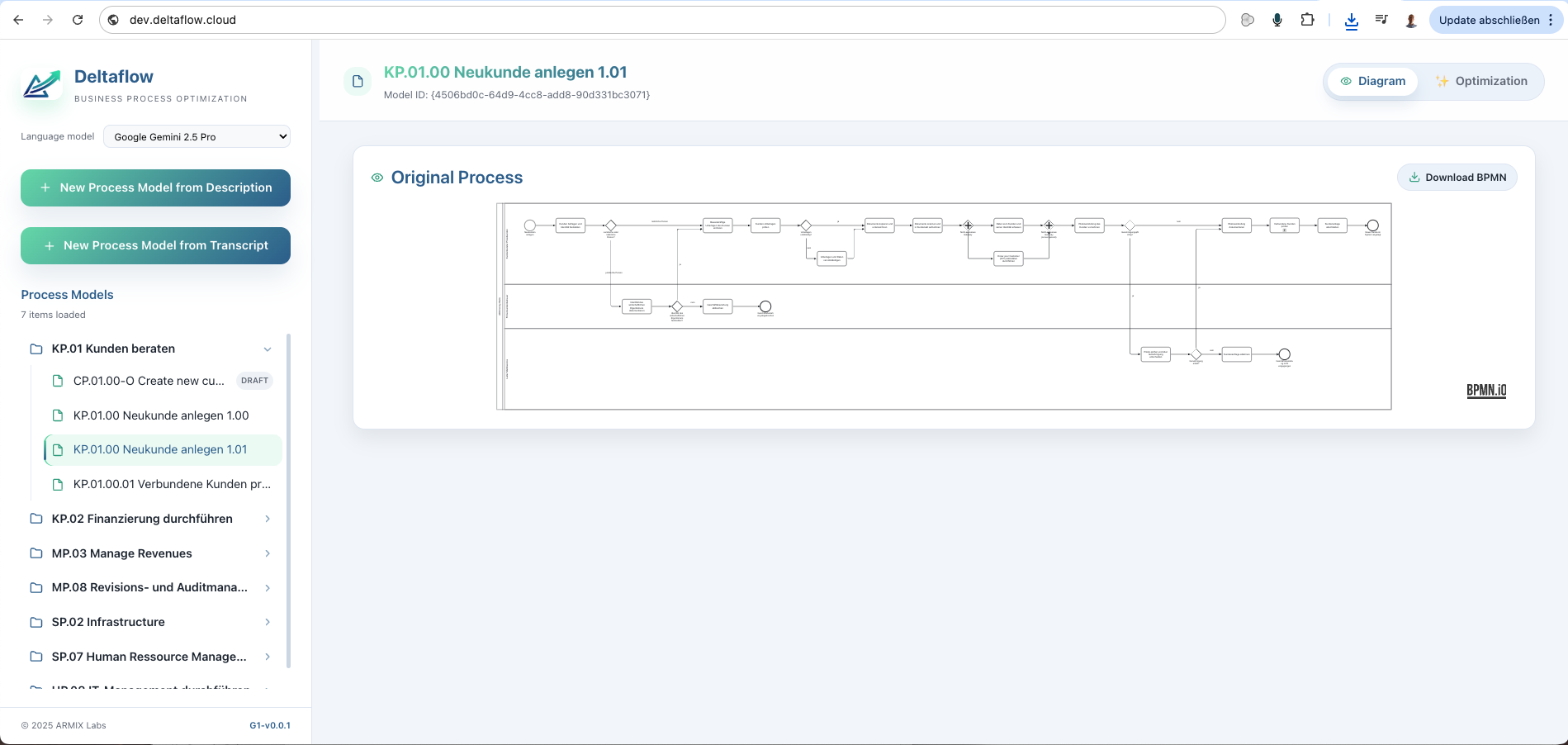Screen dimensions: 1568x745
Task: Click the Download BPMN button
Action: pos(1457,177)
